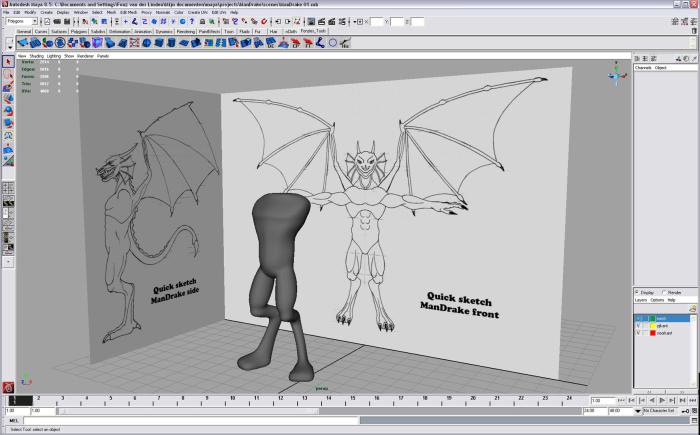Open the script editor icon
This screenshot has height=435, width=700.
(x=695, y=420)
